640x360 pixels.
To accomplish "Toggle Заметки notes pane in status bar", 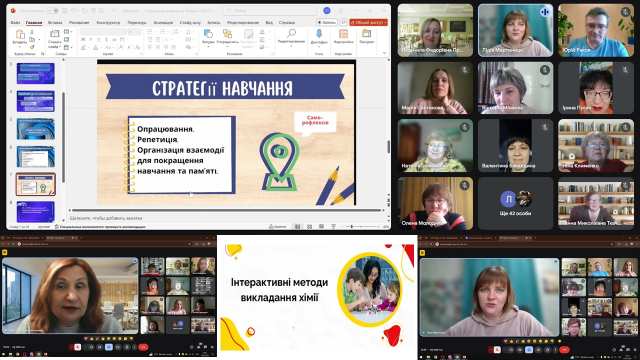I will (x=278, y=227).
